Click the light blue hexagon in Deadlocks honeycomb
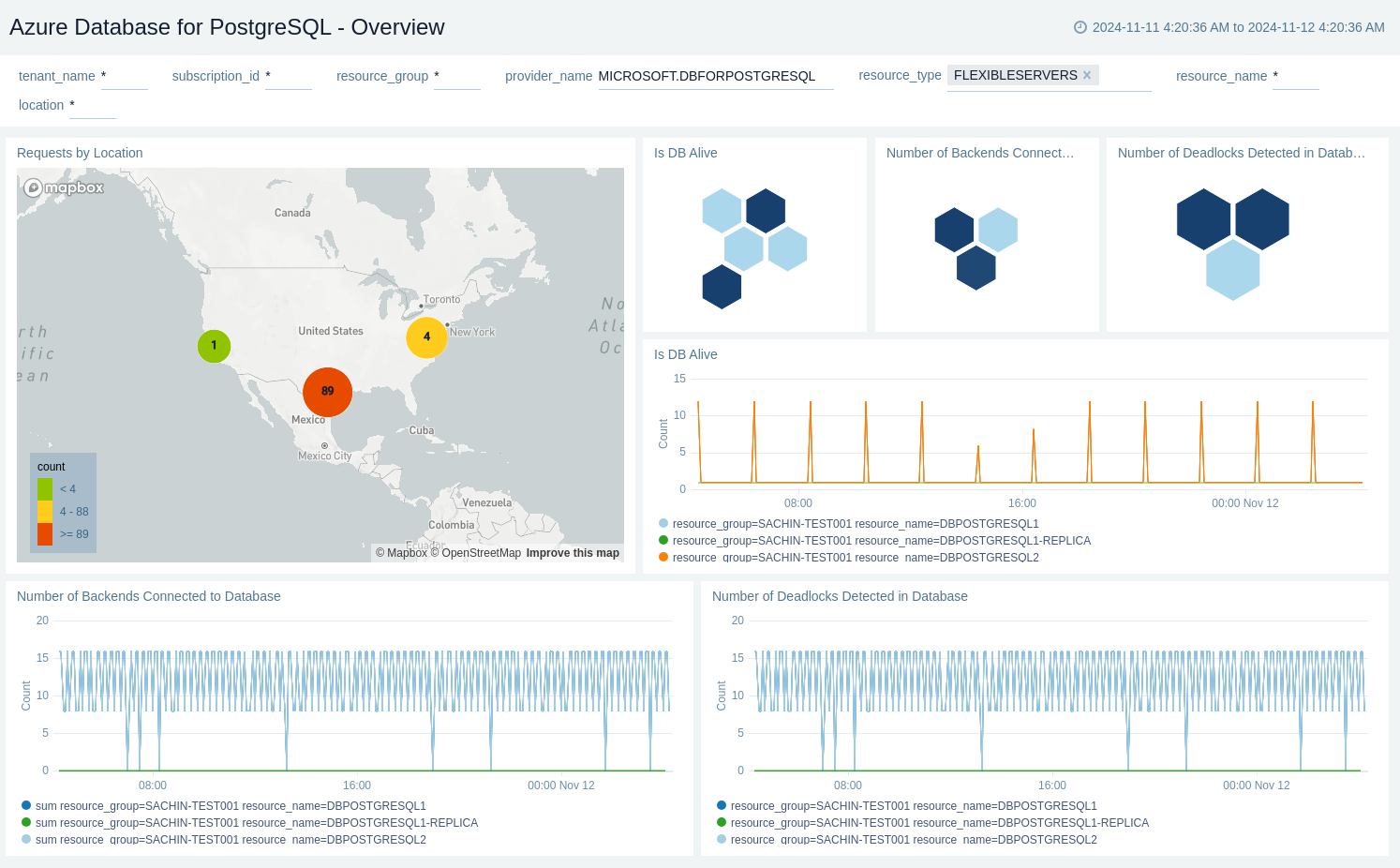The image size is (1400, 868). coord(1232,270)
